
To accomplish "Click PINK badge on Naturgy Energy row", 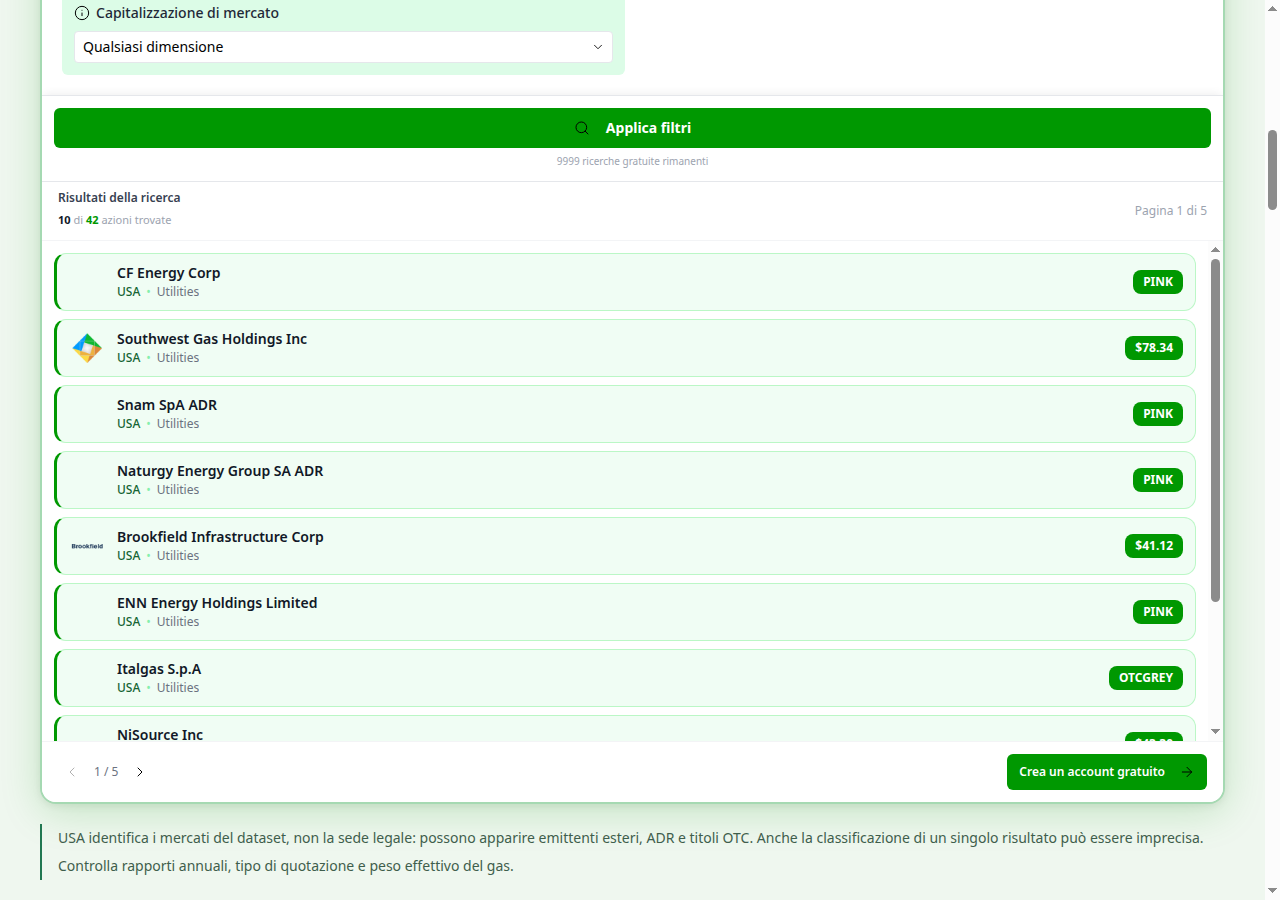I will 1158,480.
